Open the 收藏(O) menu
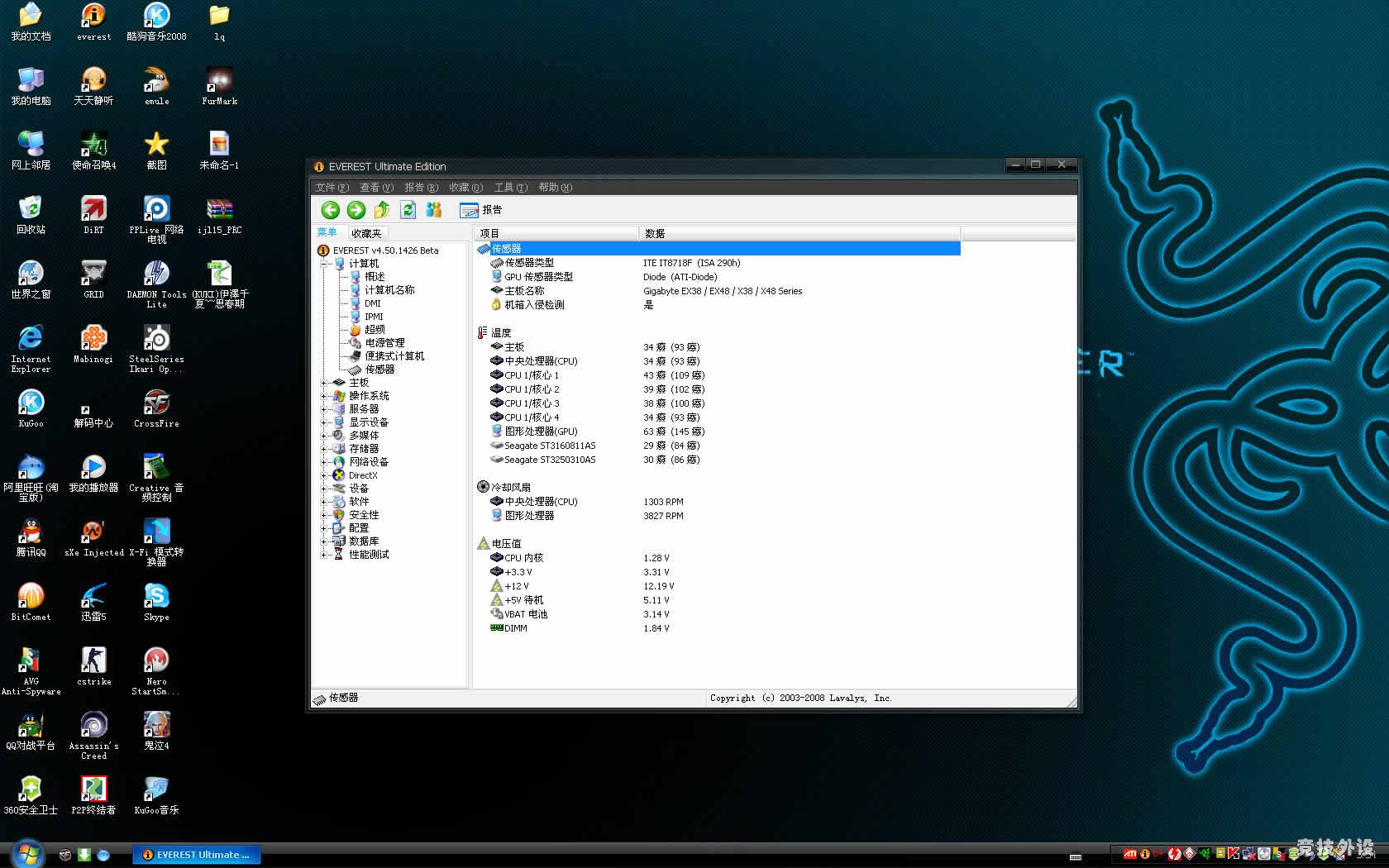1389x868 pixels. (x=465, y=188)
